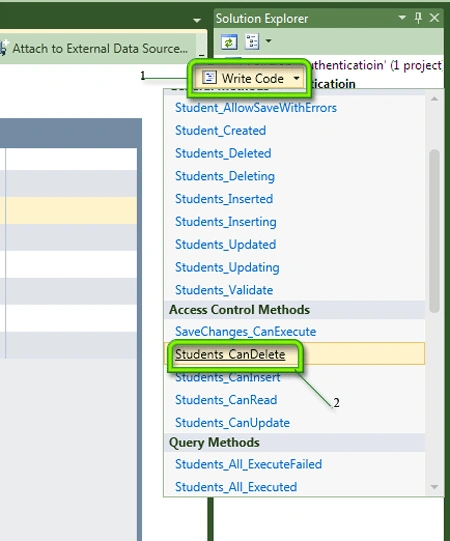Viewport: 450px width, 541px height.
Task: Select Student_AllowSaveWithErrors method
Action: tap(256, 108)
